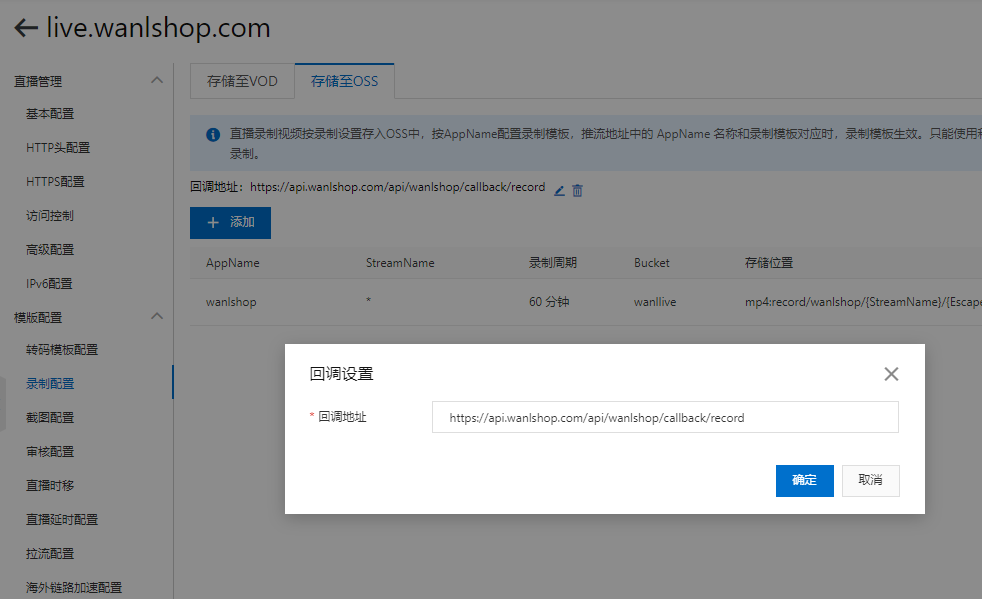Click the wanlshop AppName cell
Image resolution: width=982 pixels, height=599 pixels.
(x=231, y=302)
